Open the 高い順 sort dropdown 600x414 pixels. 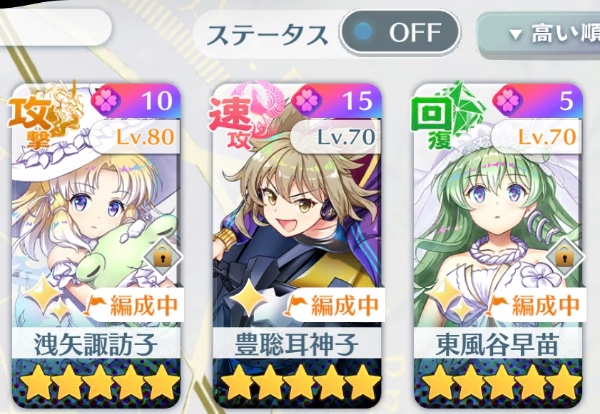(540, 35)
